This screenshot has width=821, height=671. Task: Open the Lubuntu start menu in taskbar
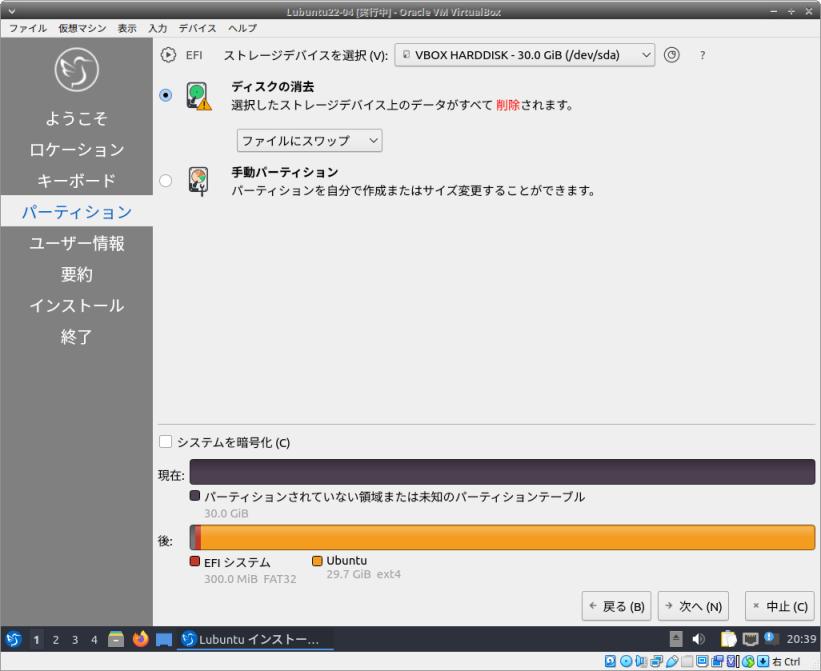[14, 639]
